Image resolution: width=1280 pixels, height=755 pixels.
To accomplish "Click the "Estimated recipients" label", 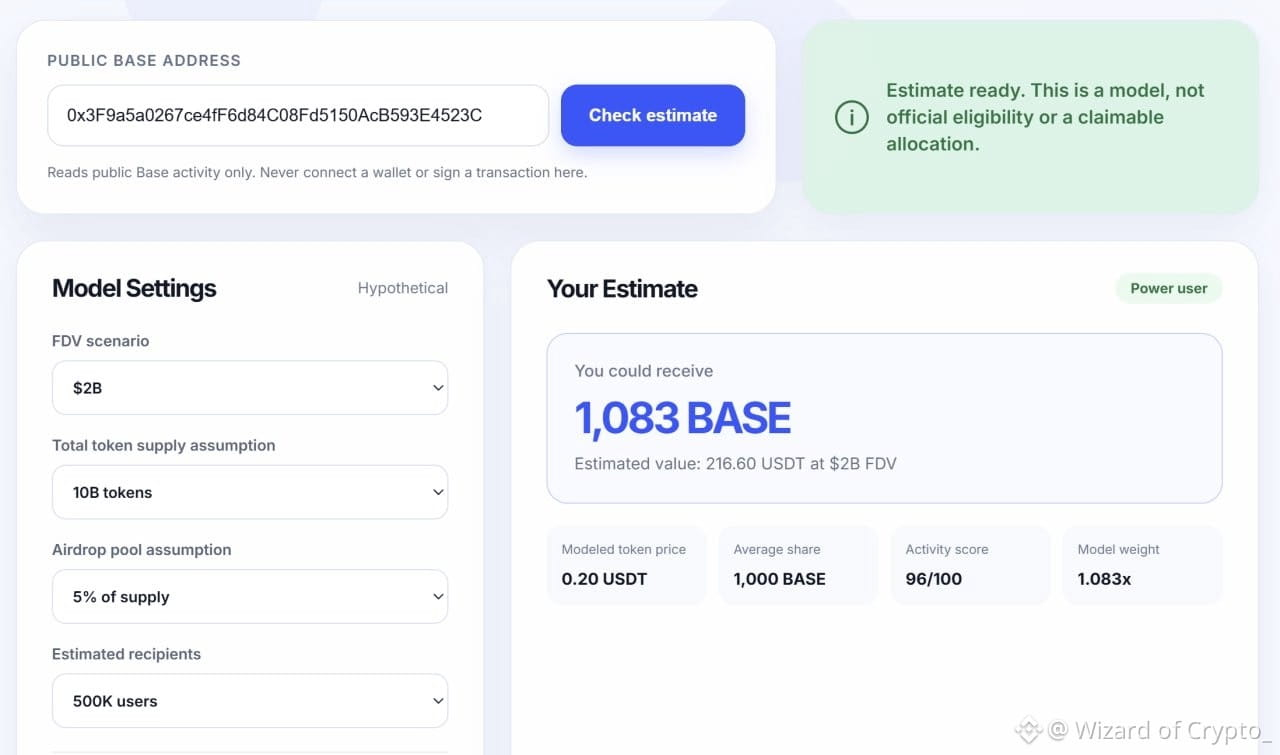I will (126, 654).
